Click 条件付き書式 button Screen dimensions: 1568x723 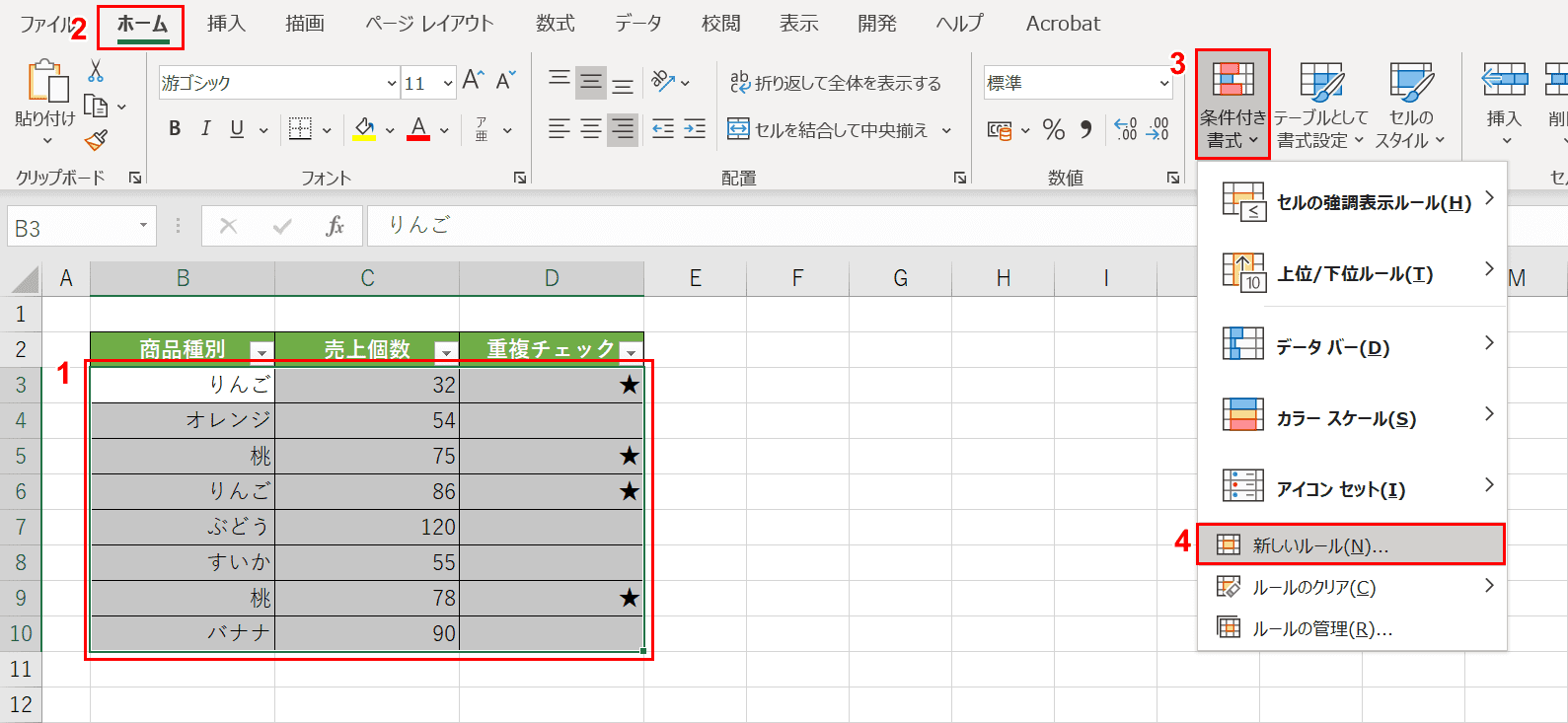pos(1232,104)
